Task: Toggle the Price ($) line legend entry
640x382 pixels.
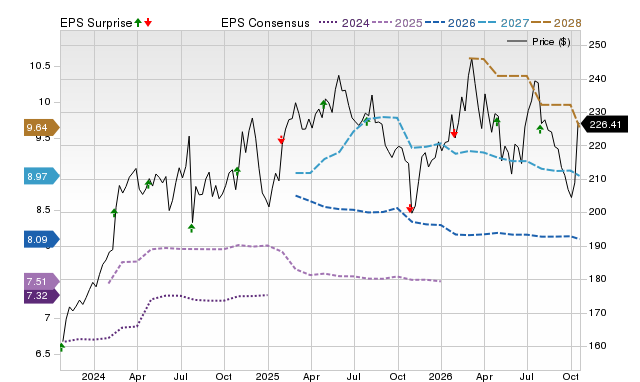Action: click(x=538, y=42)
